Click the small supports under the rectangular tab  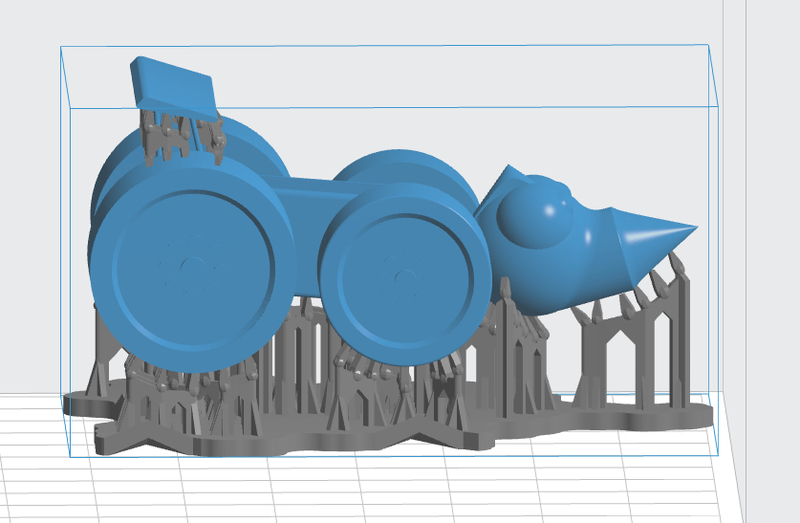[184, 137]
